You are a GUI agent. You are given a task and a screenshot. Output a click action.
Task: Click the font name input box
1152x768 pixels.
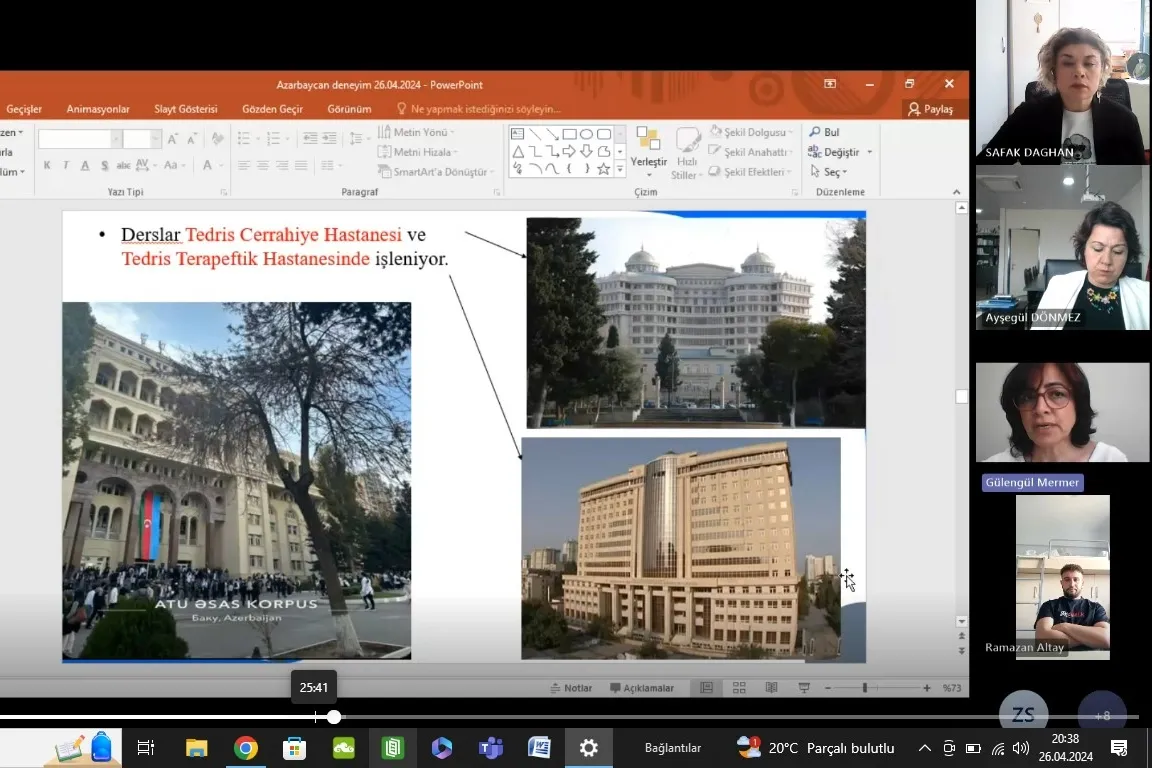(x=74, y=139)
